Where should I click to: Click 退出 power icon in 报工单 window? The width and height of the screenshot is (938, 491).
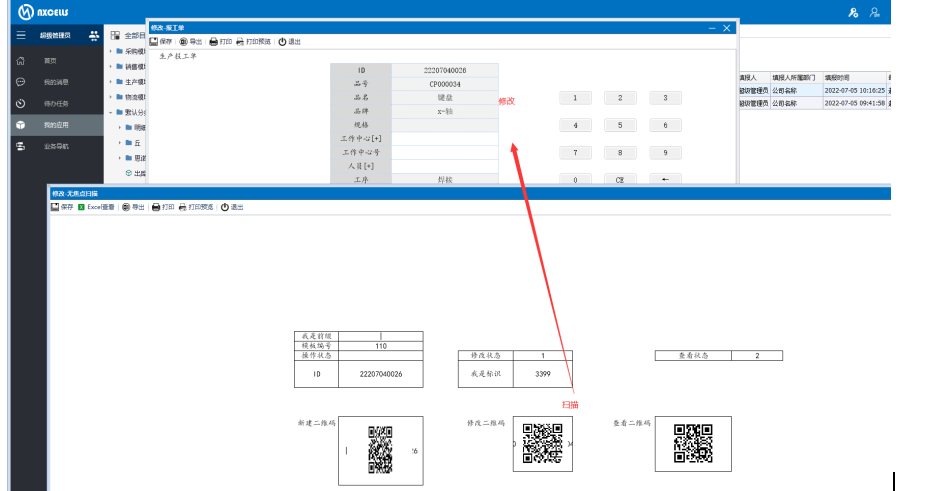(282, 42)
